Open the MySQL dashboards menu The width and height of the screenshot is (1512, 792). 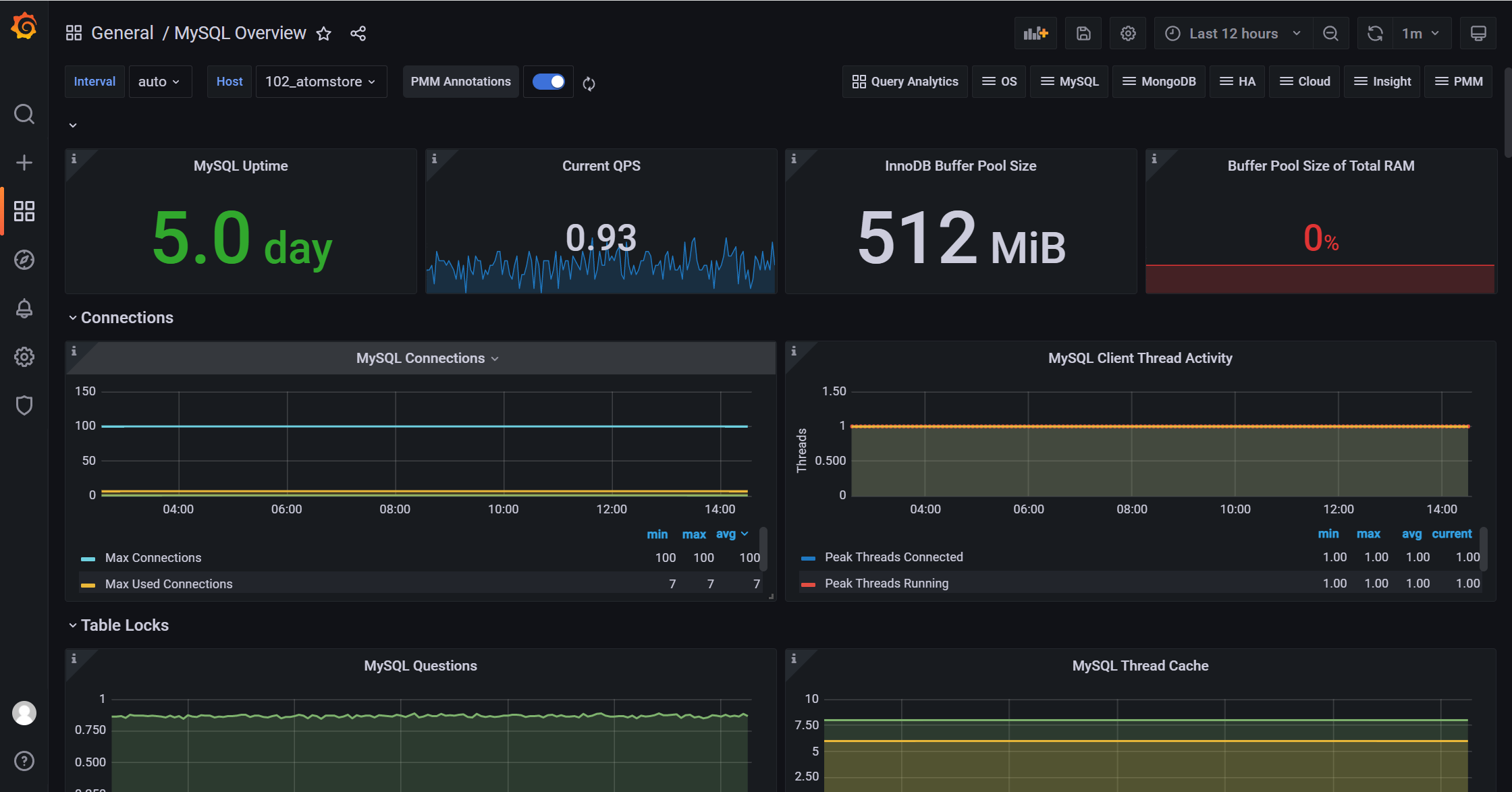click(x=1069, y=82)
